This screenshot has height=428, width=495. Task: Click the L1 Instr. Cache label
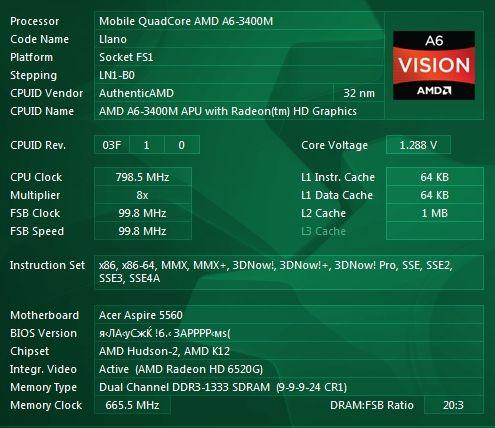338,177
